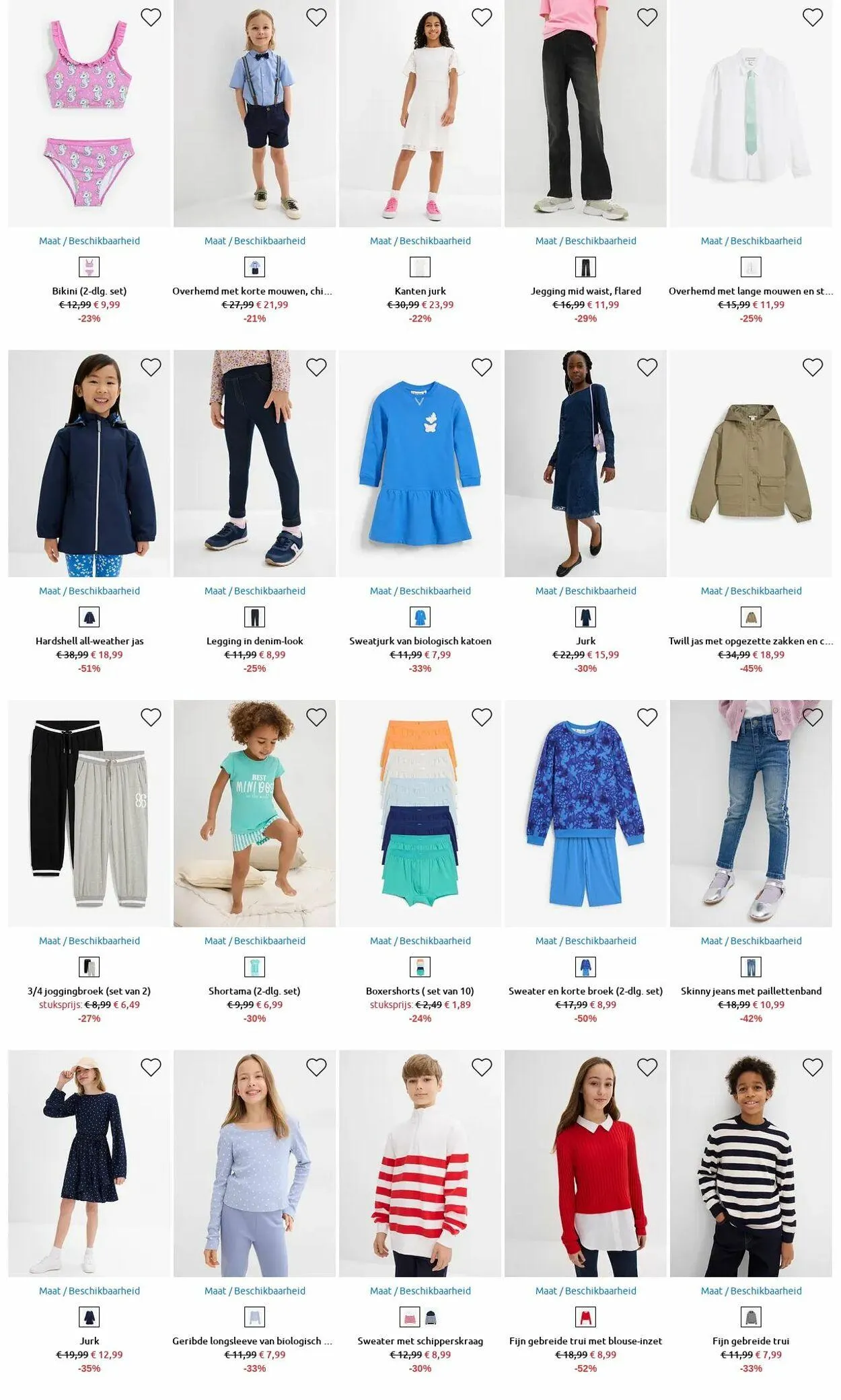Viewport: 841px width, 1400px height.
Task: Open the Overhemd met korte mouwen product title
Action: [x=252, y=291]
